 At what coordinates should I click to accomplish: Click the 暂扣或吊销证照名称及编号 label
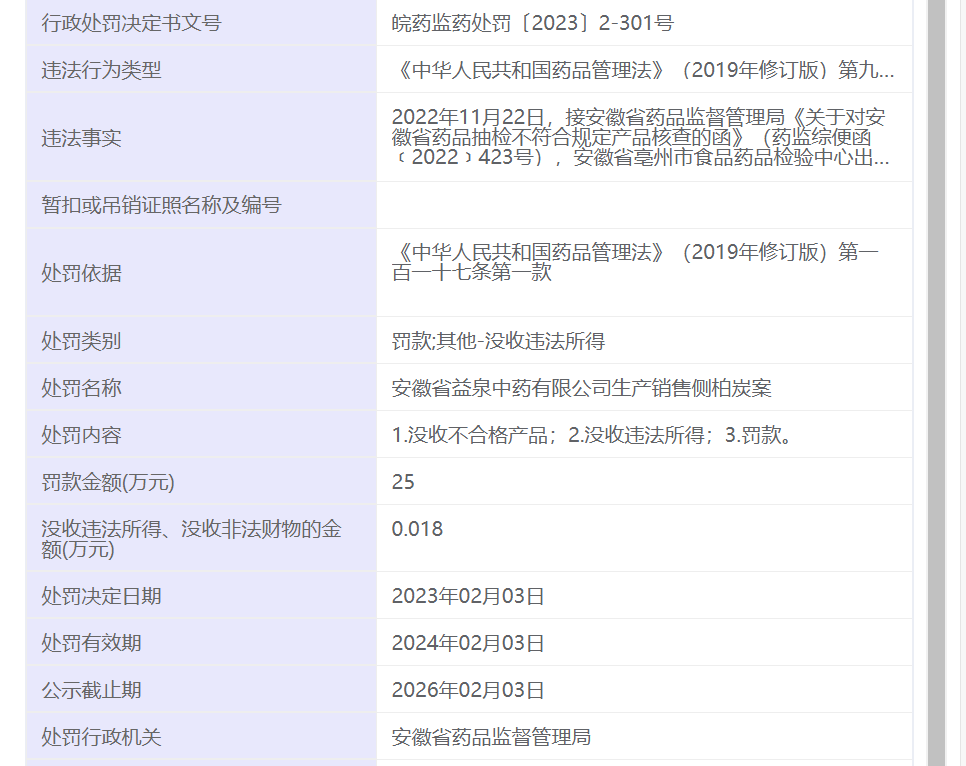[x=161, y=205]
